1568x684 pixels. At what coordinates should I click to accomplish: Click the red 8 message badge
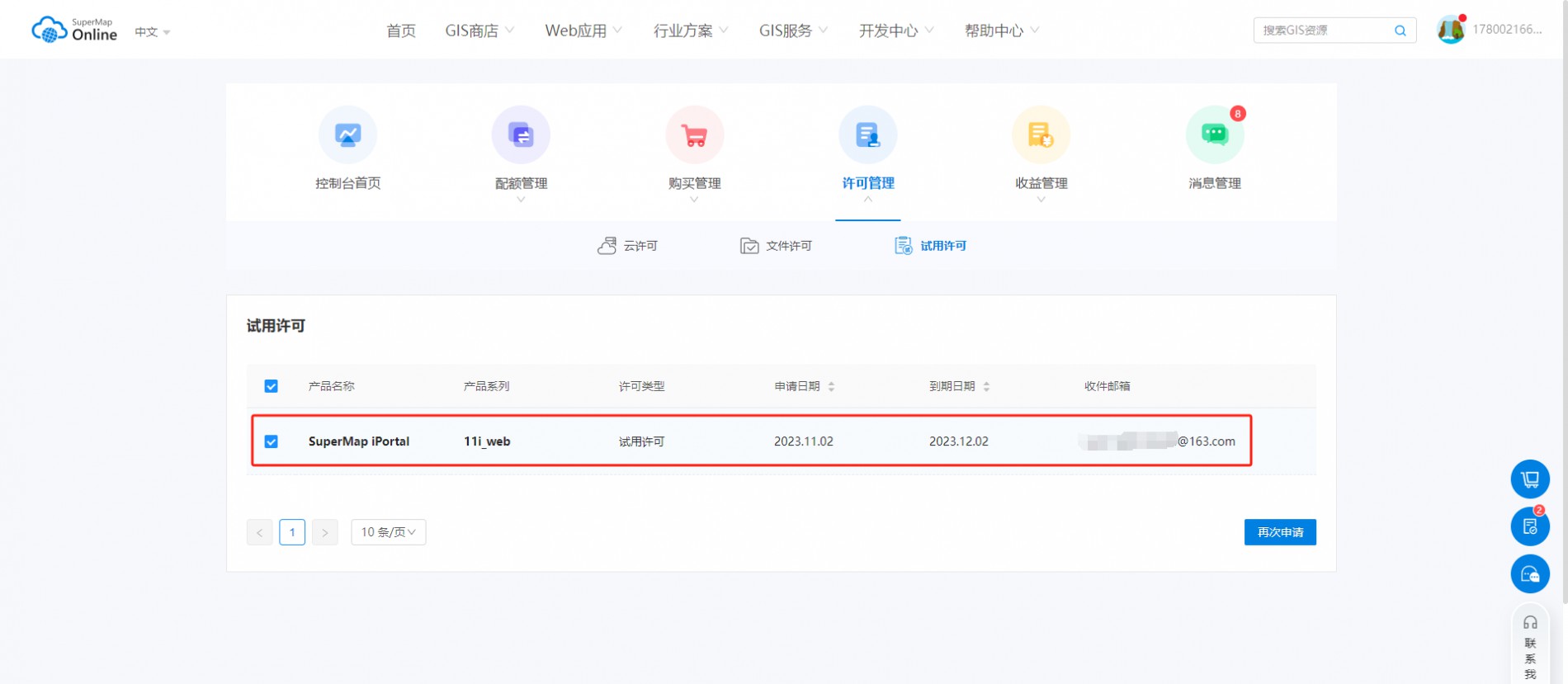tap(1237, 114)
